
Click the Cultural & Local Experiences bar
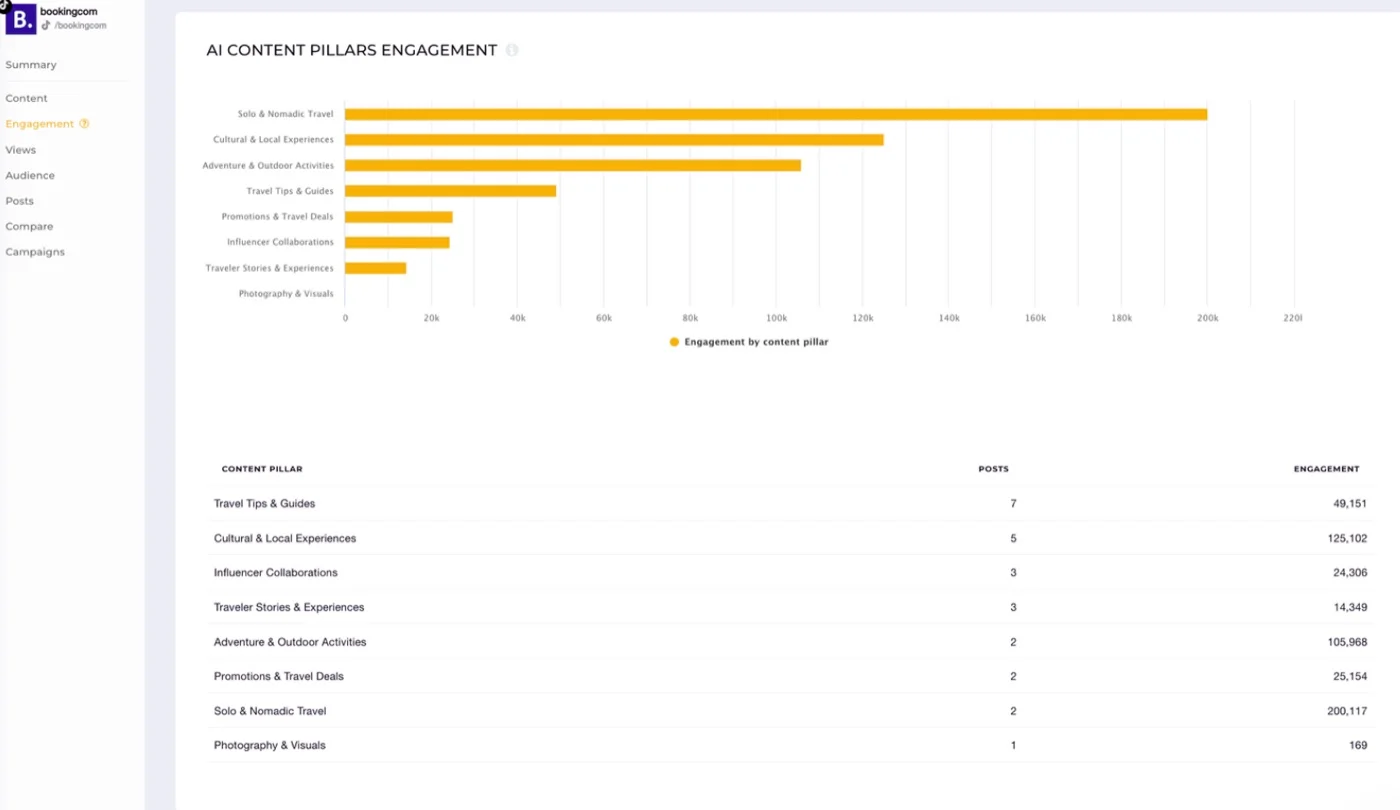pyautogui.click(x=614, y=140)
